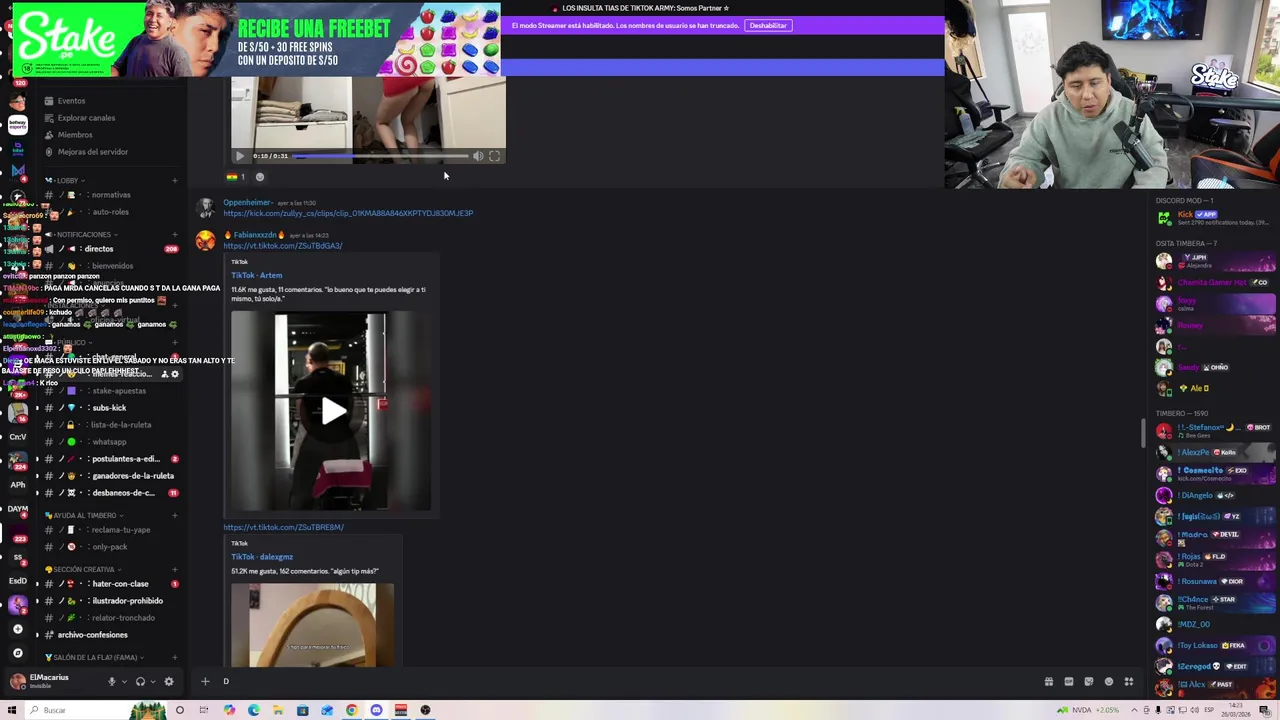Seek within the top video progress bar
This screenshot has height=720, width=1280.
(382, 156)
